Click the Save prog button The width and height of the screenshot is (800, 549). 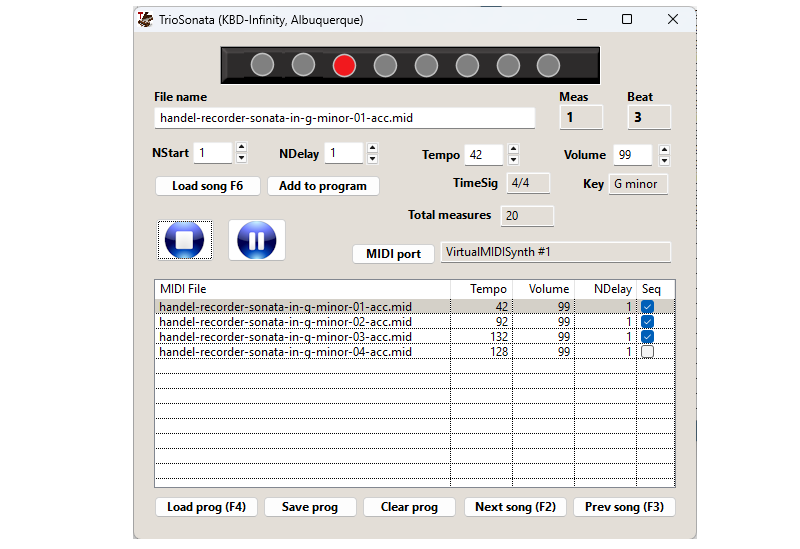point(310,507)
